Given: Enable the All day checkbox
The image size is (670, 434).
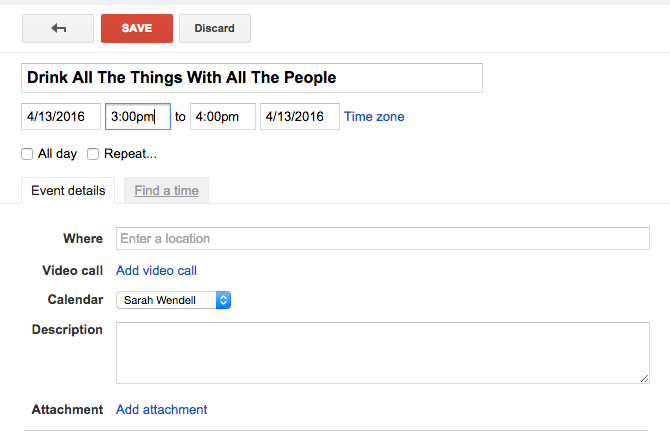Looking at the screenshot, I should coord(27,154).
